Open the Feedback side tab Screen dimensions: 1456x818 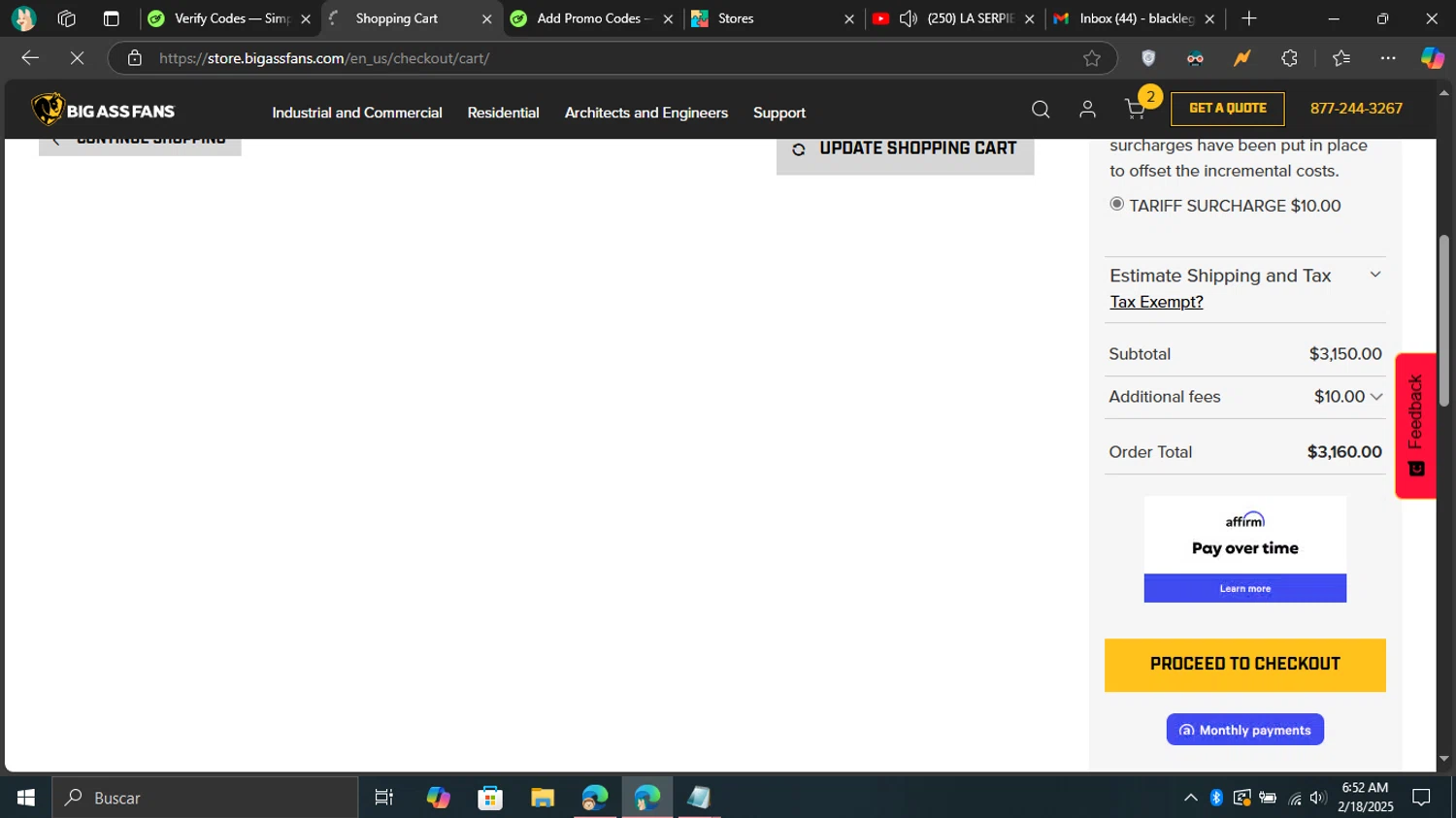[1416, 426]
